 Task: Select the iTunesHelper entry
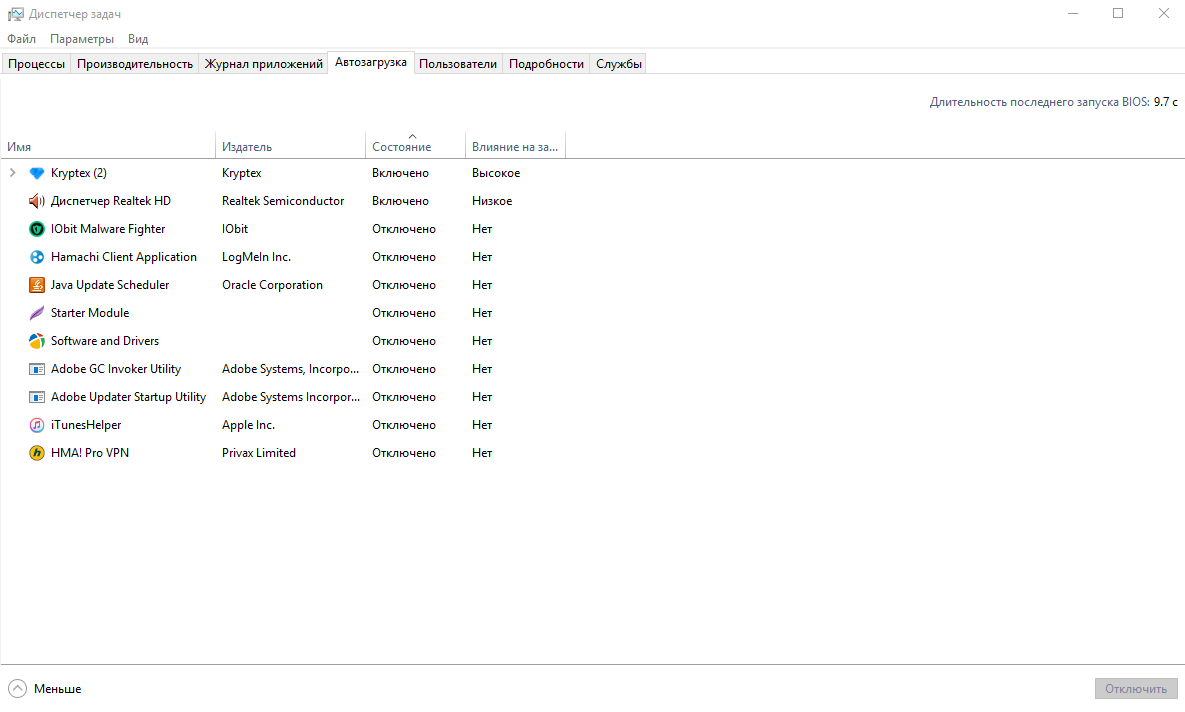coord(86,425)
